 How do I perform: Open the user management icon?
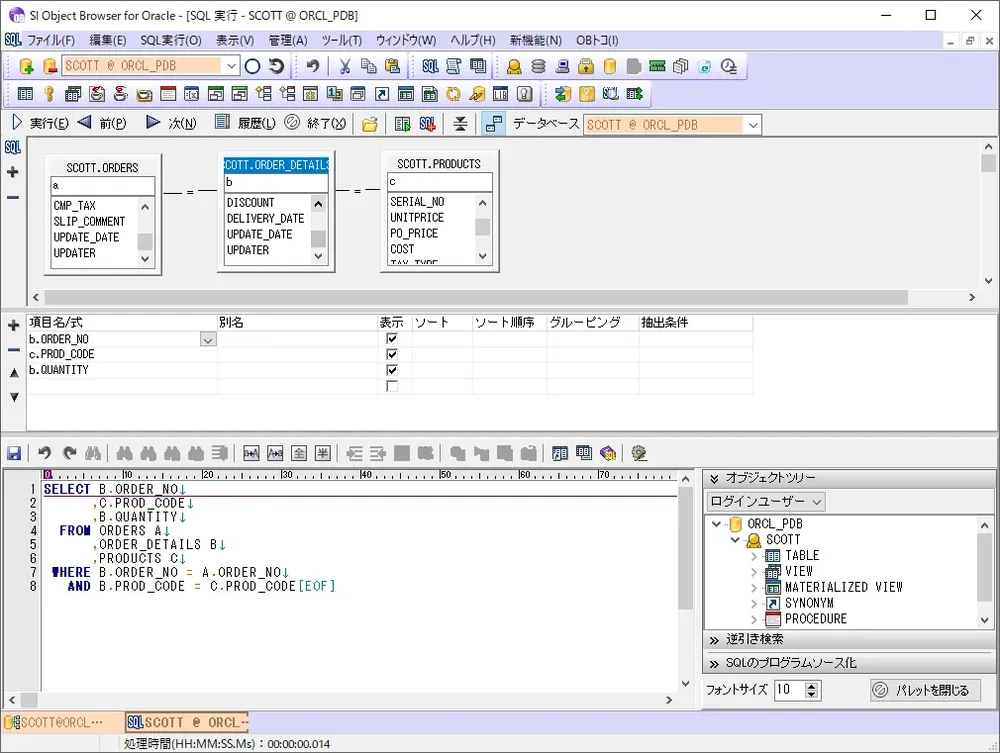click(514, 66)
